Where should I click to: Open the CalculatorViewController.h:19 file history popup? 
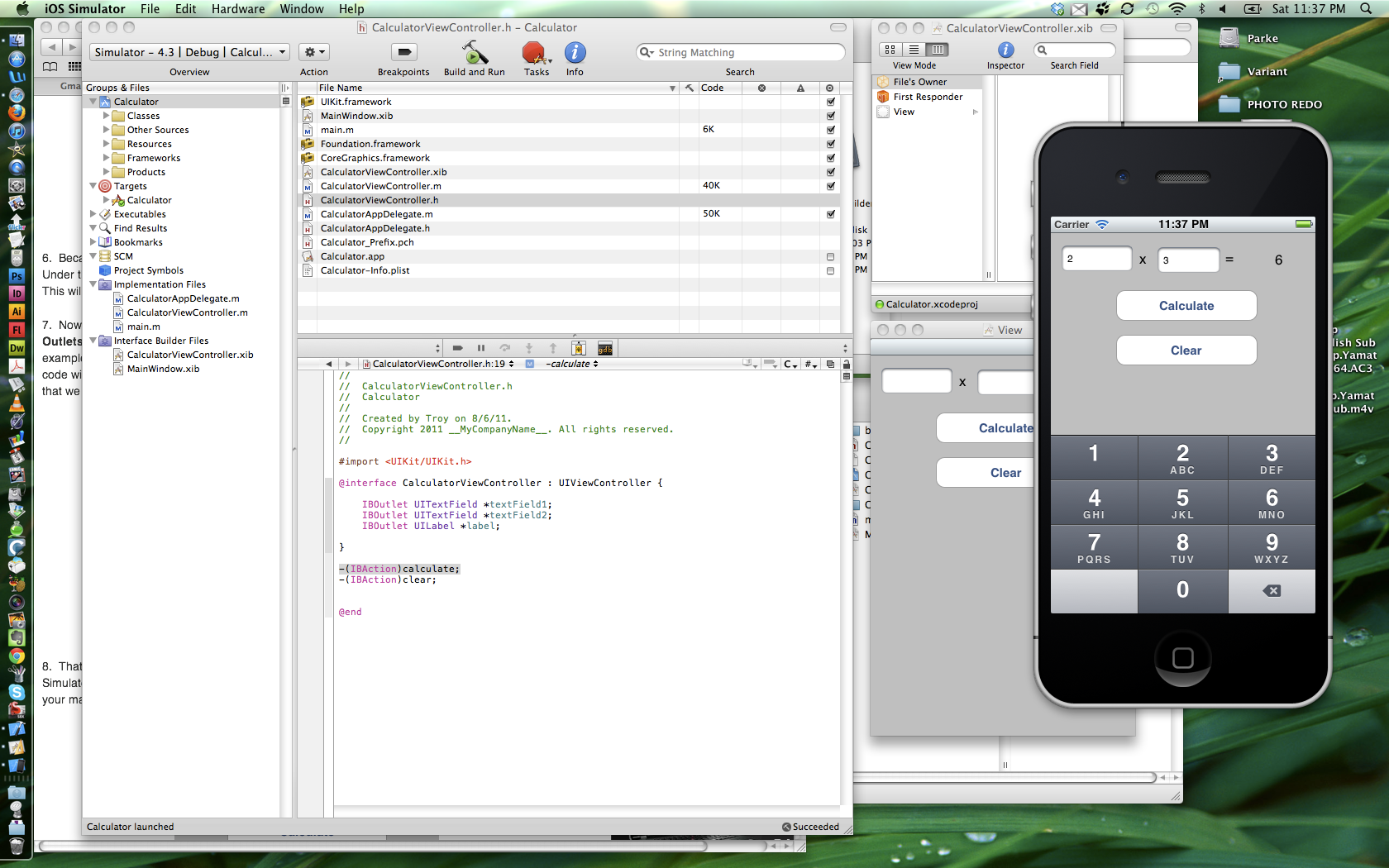pyautogui.click(x=438, y=364)
